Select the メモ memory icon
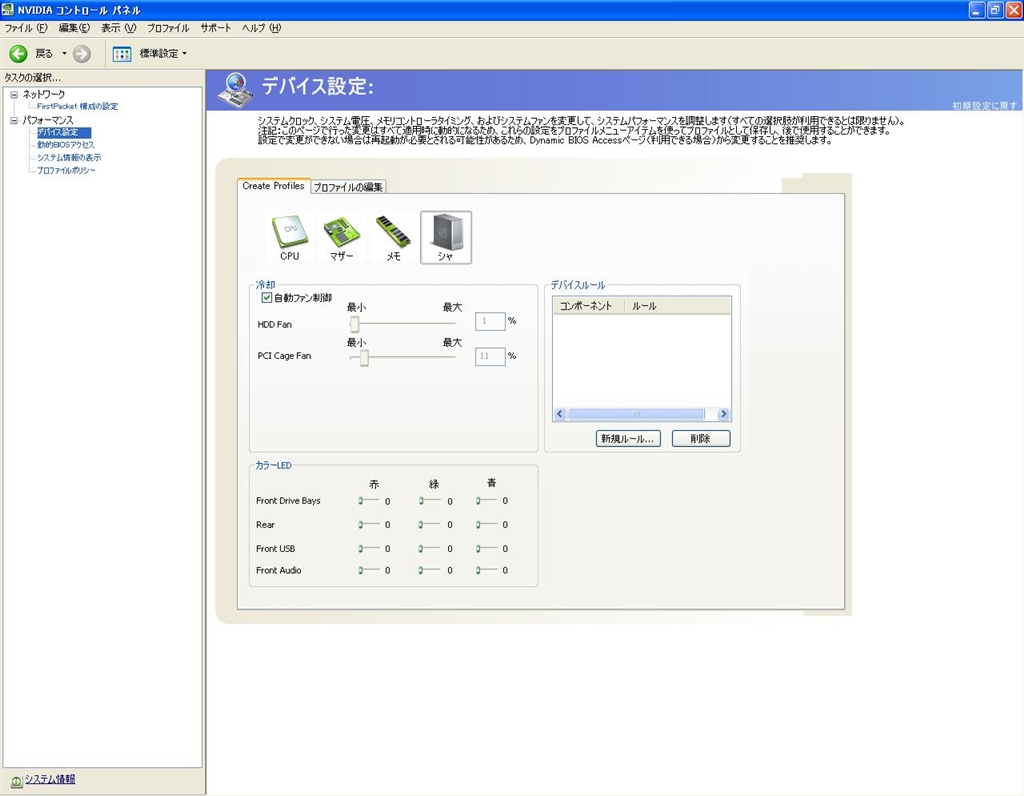The image size is (1024, 796). pyautogui.click(x=393, y=238)
